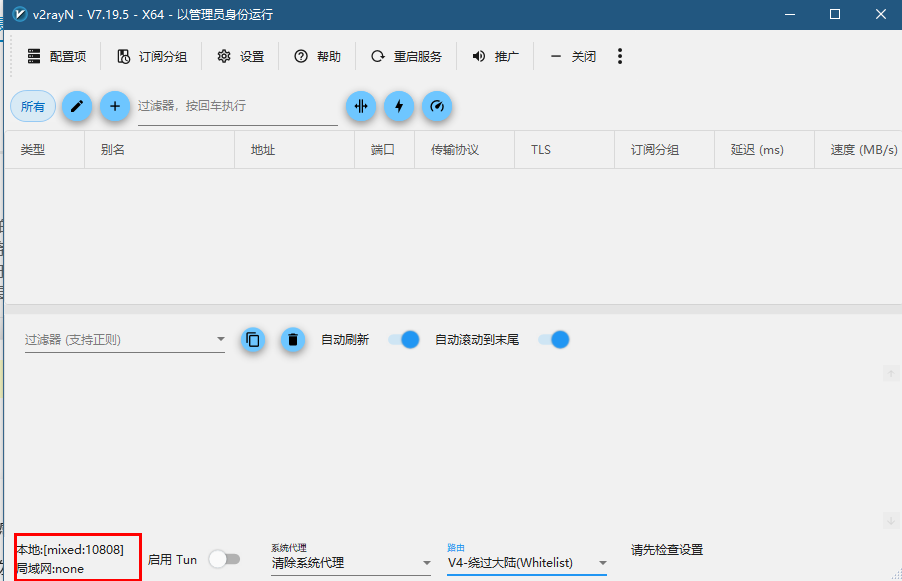Open the three-dot overflow menu
Image resolution: width=902 pixels, height=581 pixels.
620,56
